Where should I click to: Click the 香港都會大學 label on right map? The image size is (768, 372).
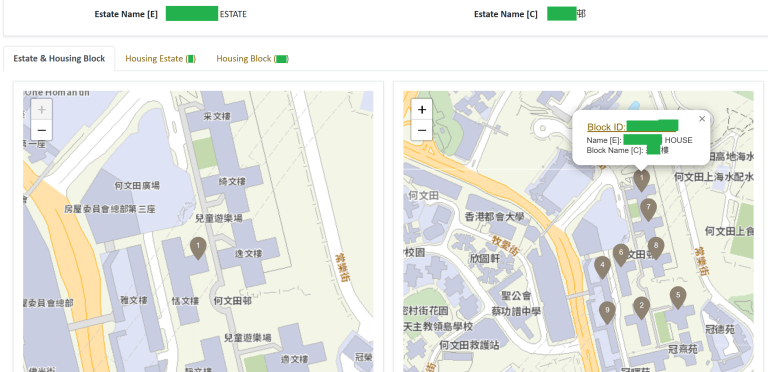pyautogui.click(x=494, y=216)
